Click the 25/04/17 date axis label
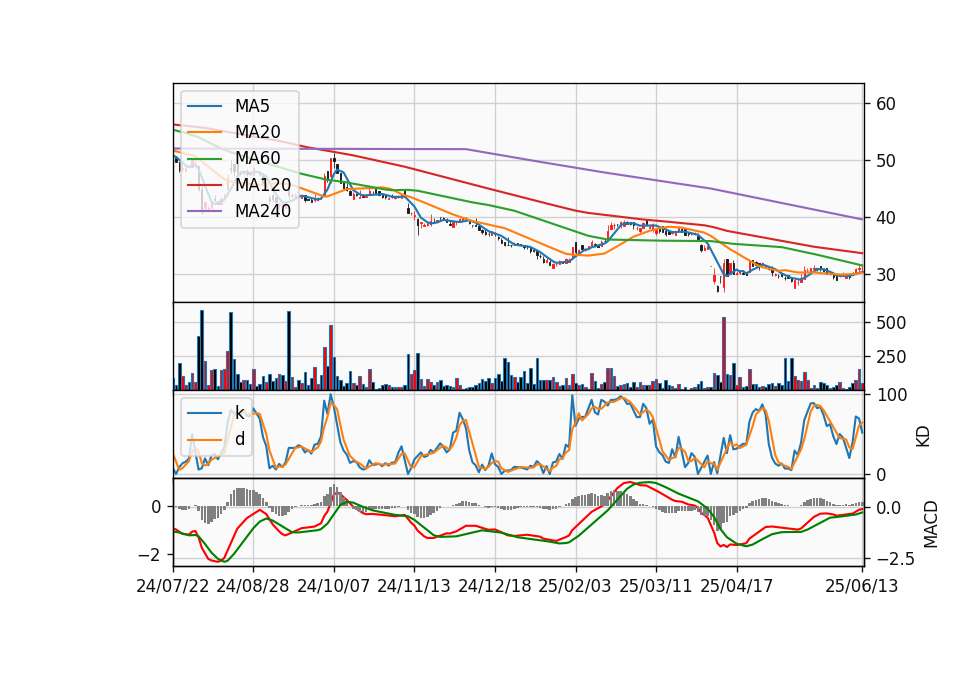The width and height of the screenshot is (960, 690). click(x=737, y=586)
